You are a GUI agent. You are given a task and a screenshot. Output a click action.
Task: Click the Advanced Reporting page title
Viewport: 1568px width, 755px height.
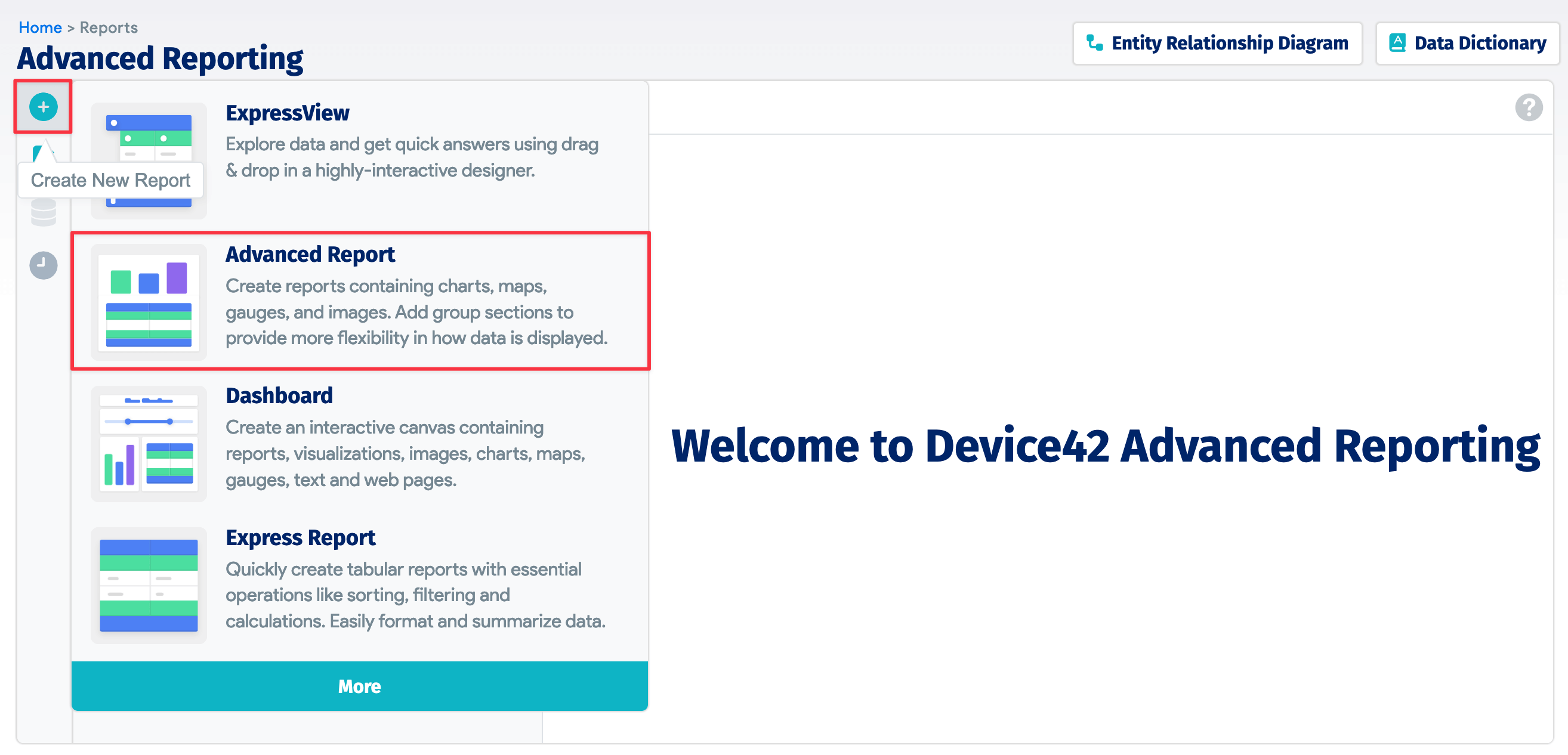pyautogui.click(x=160, y=59)
